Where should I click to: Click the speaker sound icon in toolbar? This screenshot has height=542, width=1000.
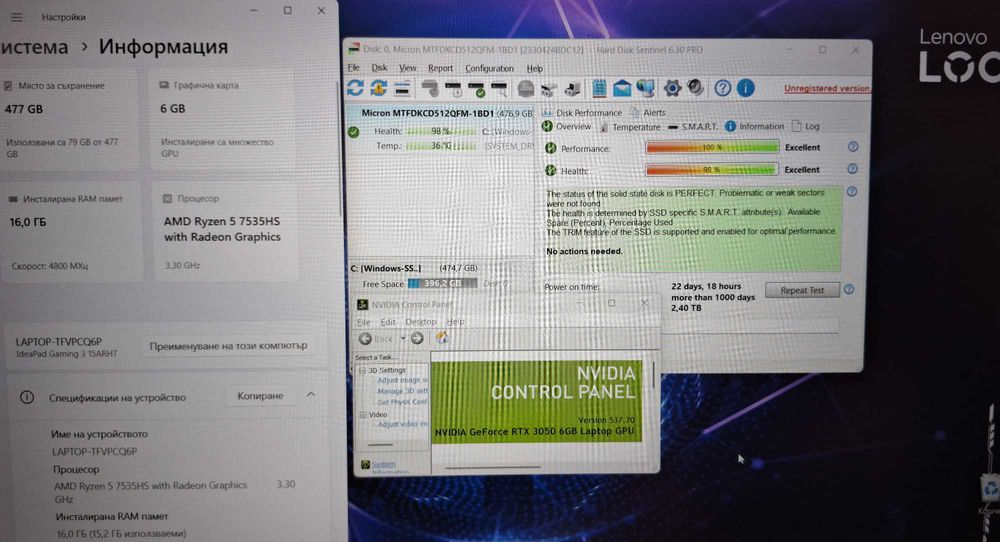click(x=695, y=87)
